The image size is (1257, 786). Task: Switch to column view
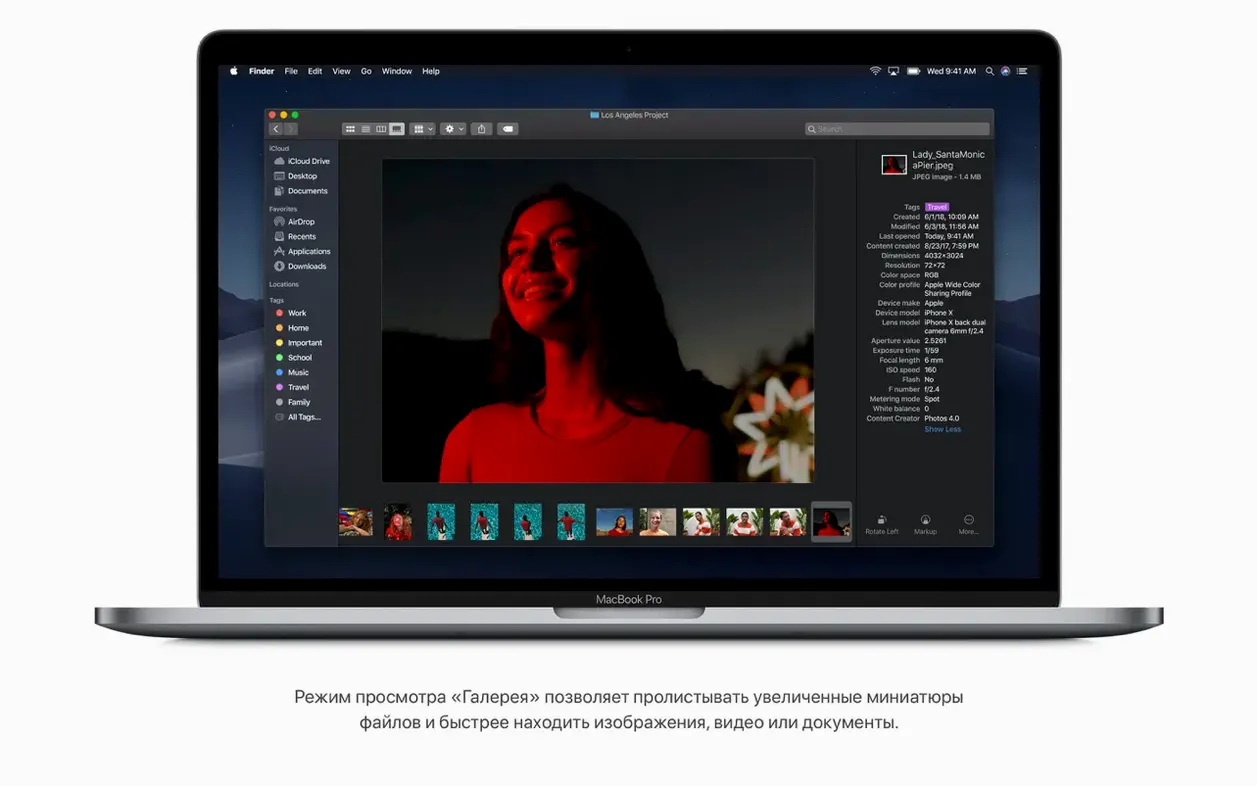(x=381, y=129)
